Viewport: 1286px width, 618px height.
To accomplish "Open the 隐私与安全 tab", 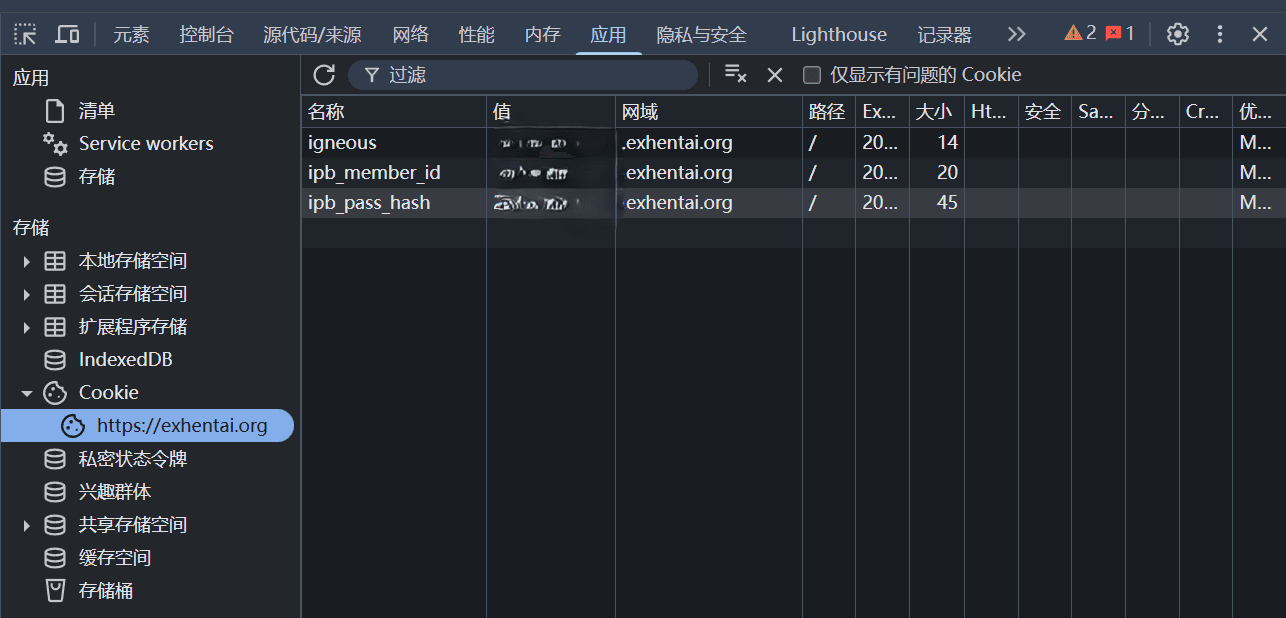I will click(x=701, y=35).
